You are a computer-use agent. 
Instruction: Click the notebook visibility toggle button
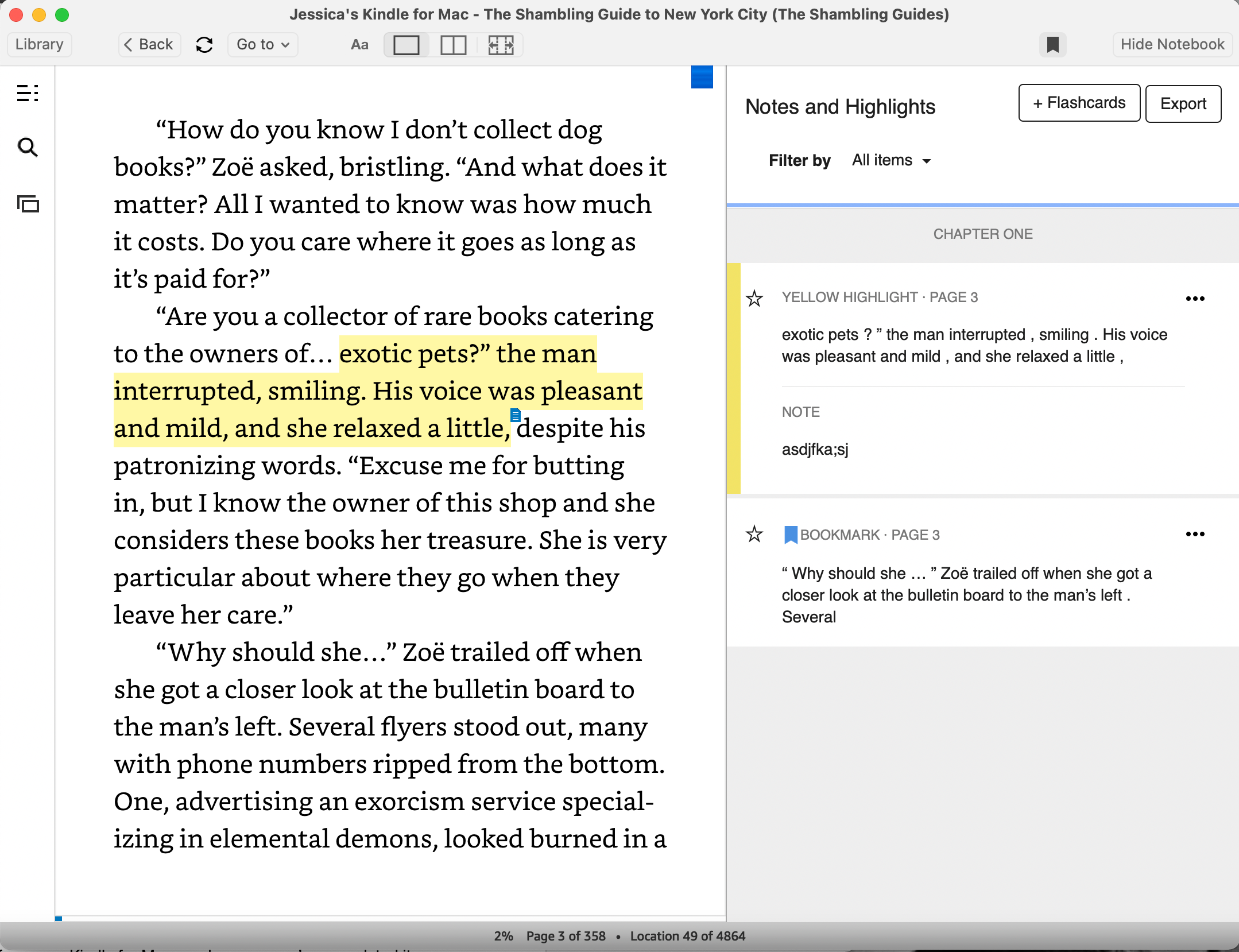pyautogui.click(x=1172, y=44)
